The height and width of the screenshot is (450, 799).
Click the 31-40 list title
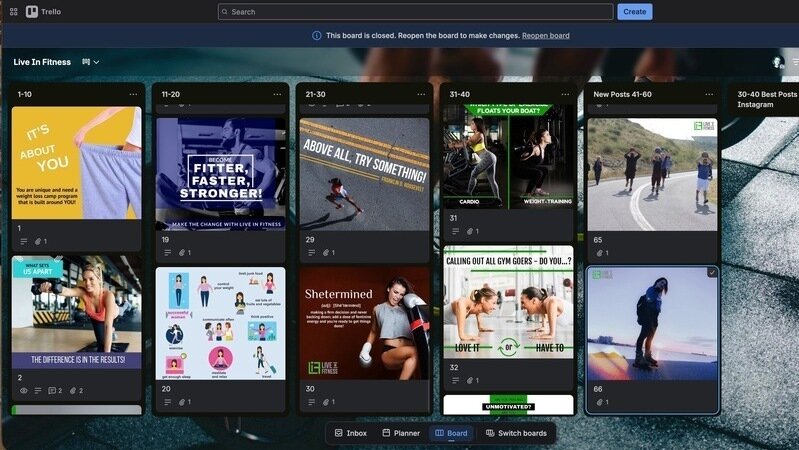click(460, 94)
